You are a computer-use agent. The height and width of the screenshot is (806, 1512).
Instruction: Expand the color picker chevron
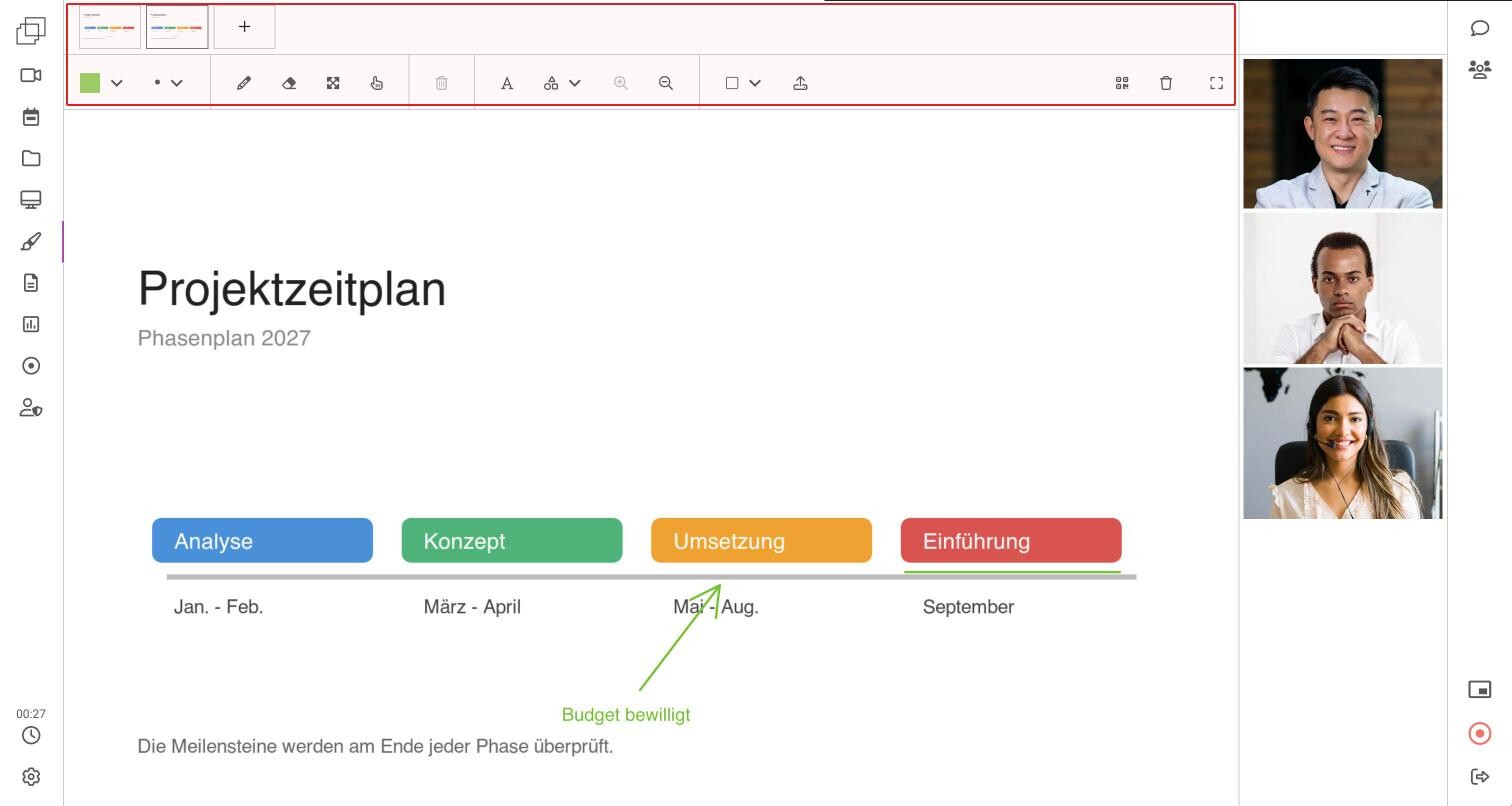117,83
